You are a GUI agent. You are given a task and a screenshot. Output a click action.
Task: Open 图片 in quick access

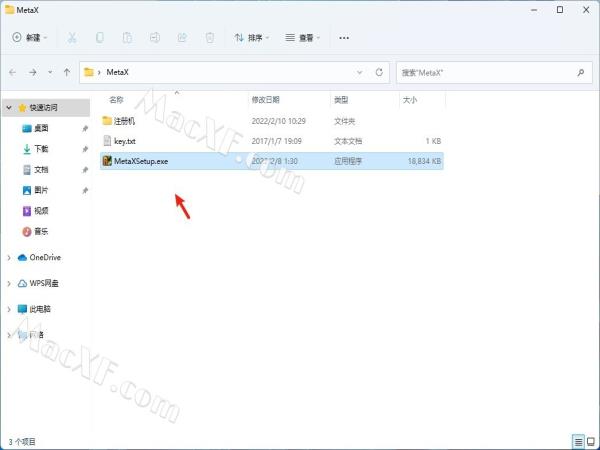(41, 190)
